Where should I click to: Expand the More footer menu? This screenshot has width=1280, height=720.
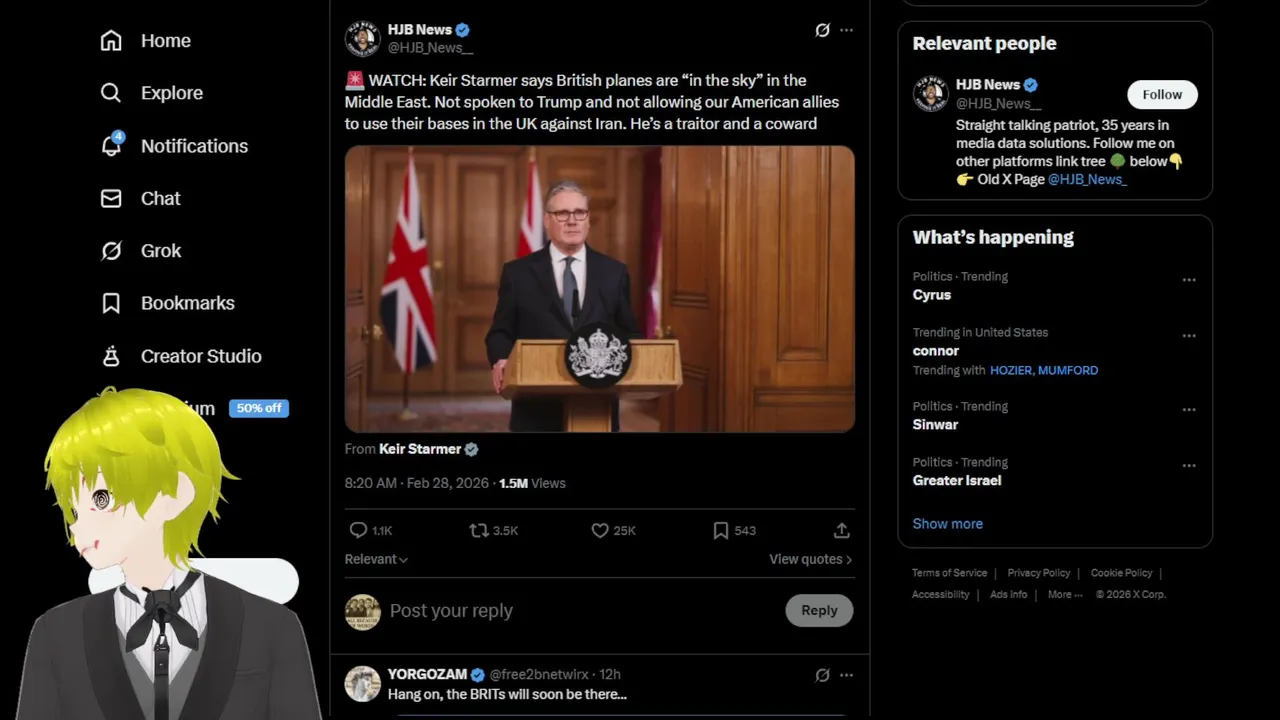[x=1065, y=594]
